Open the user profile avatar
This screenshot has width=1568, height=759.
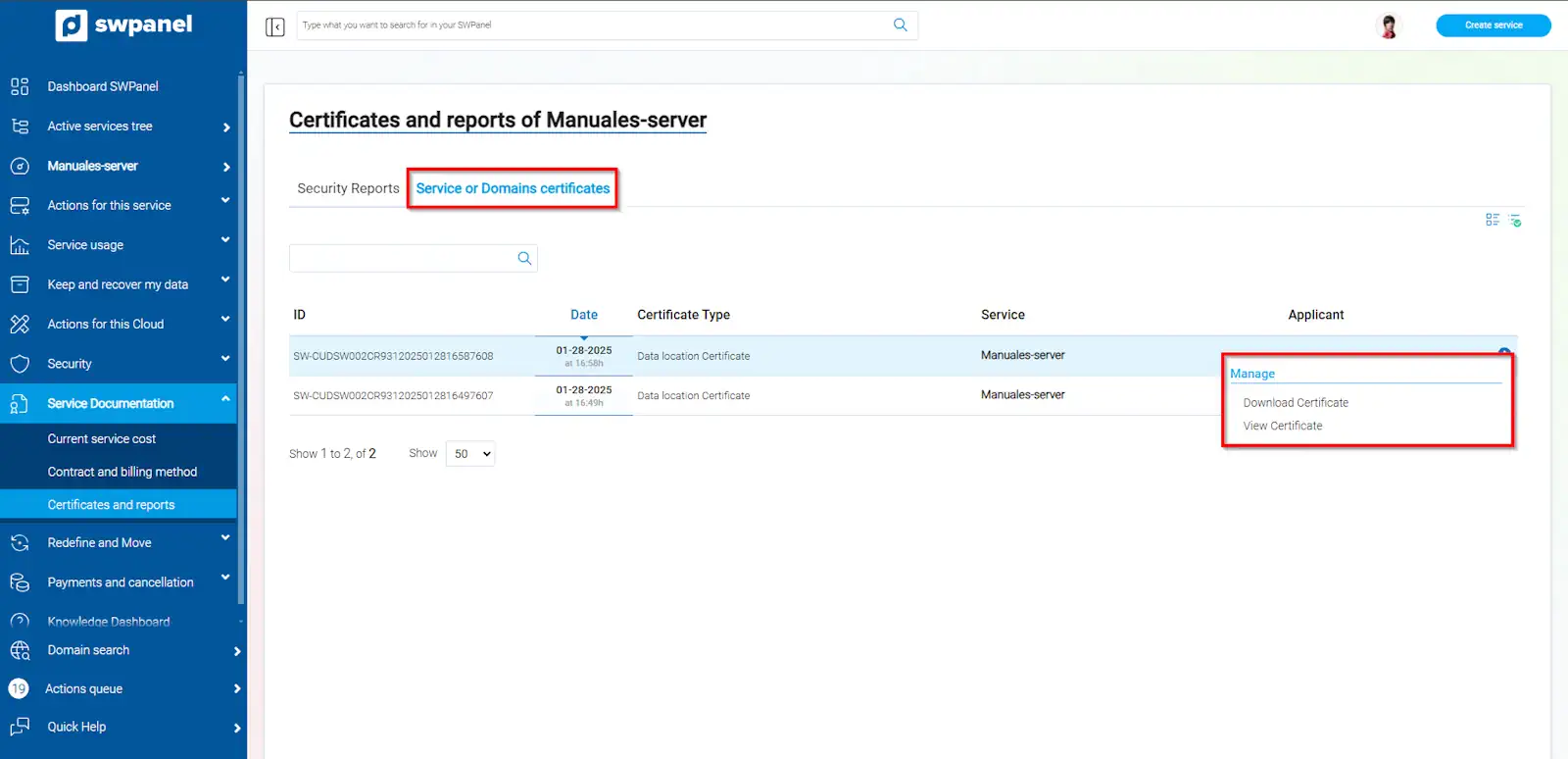[x=1388, y=26]
